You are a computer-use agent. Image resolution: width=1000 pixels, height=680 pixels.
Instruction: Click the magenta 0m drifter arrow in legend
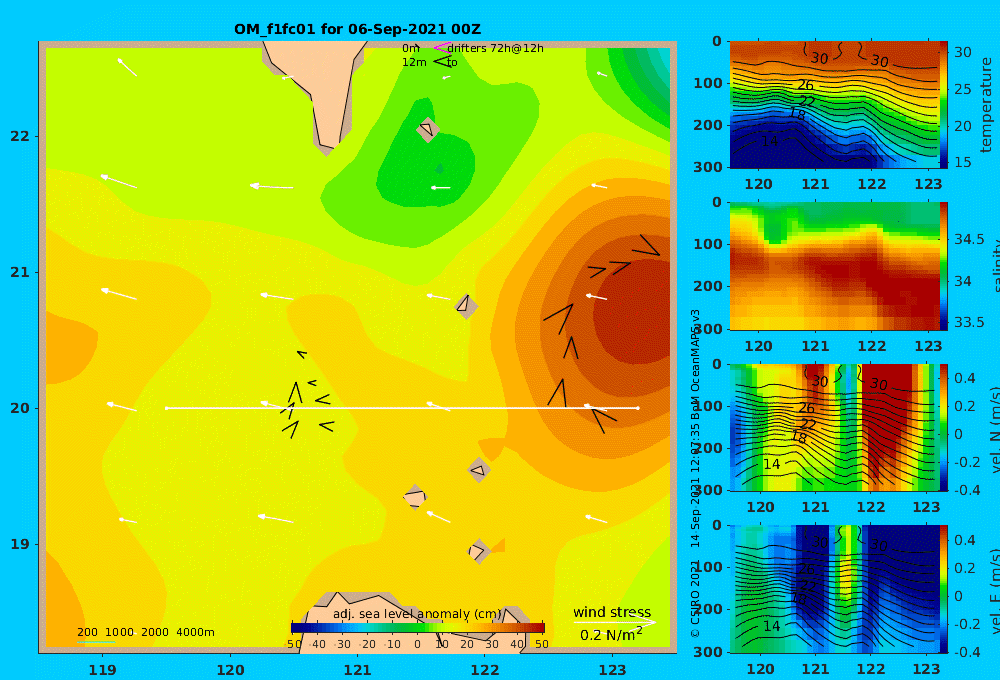pos(441,47)
